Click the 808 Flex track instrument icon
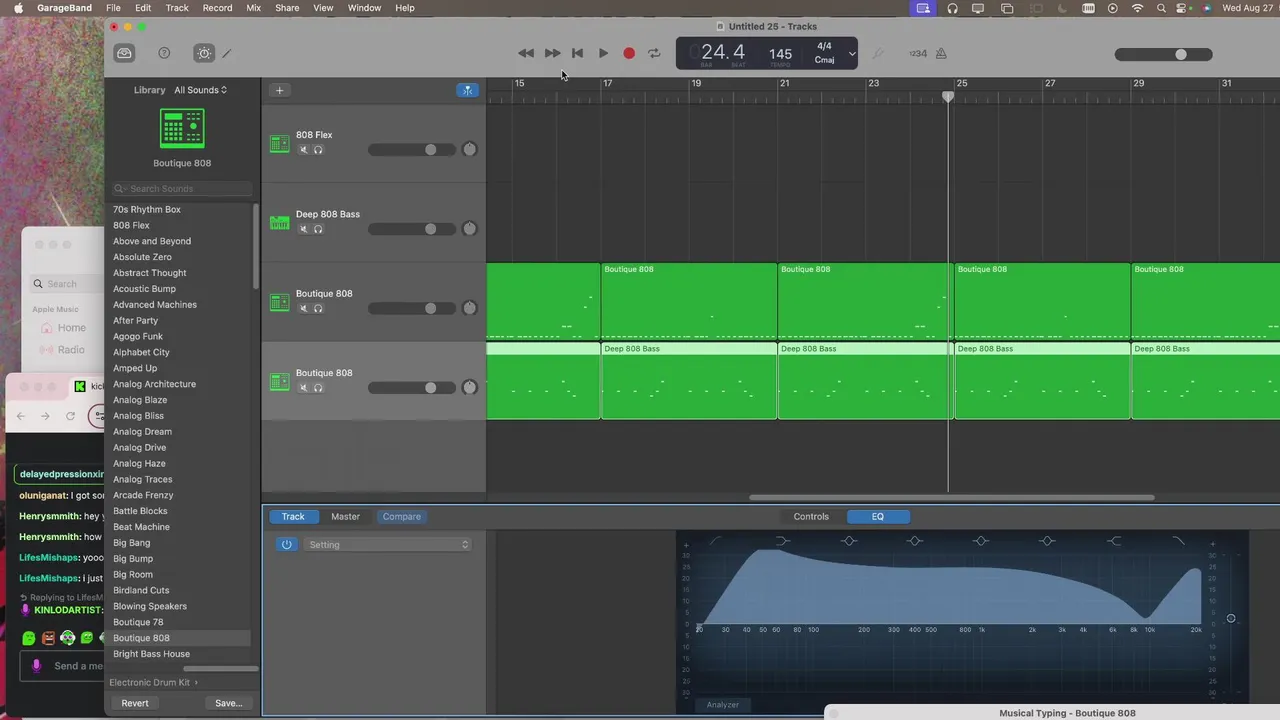Image resolution: width=1280 pixels, height=720 pixels. click(x=280, y=144)
